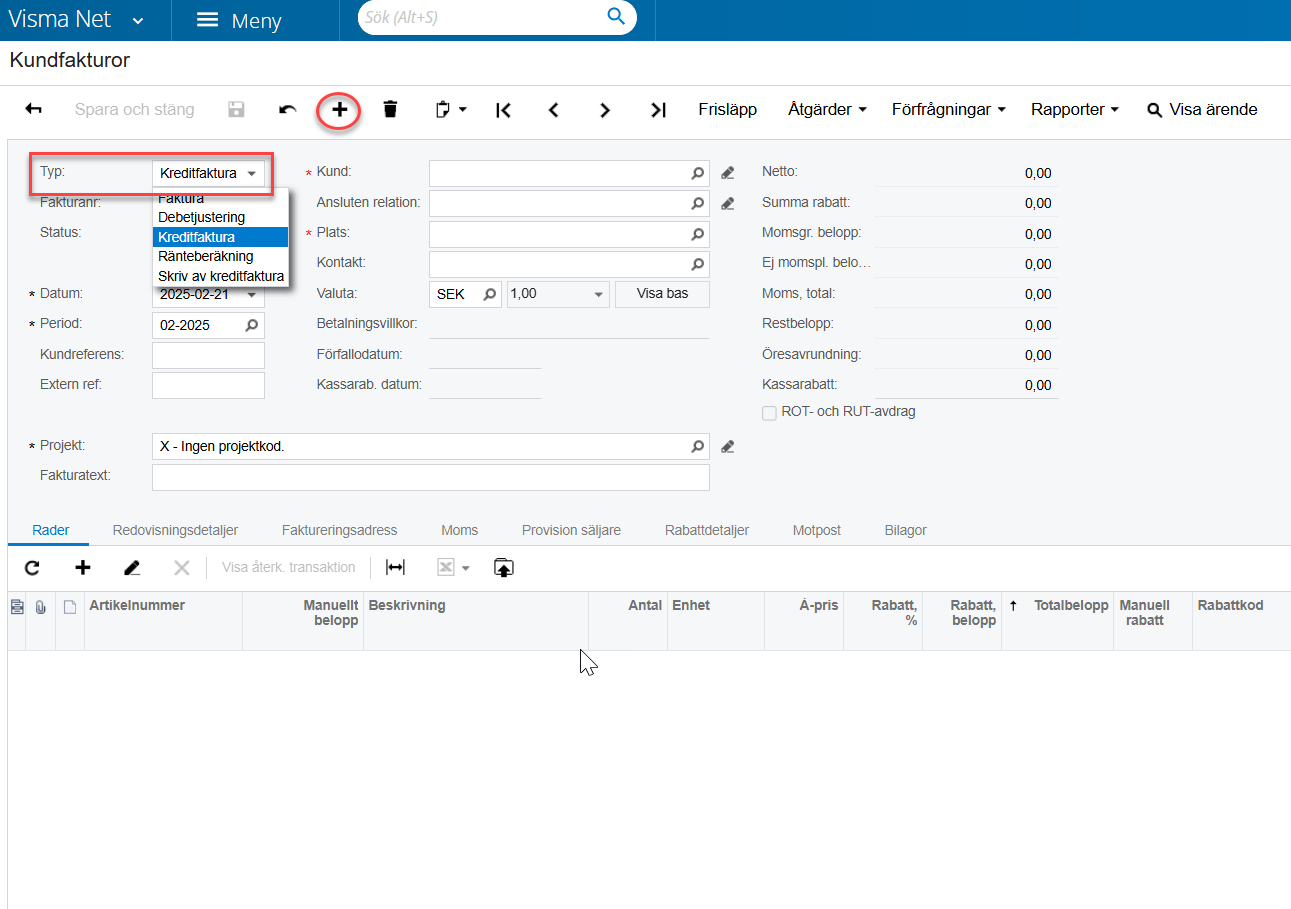This screenshot has height=909, width=1291.
Task: Open the Typ dropdown showing Kreditfaktura
Action: tap(209, 173)
